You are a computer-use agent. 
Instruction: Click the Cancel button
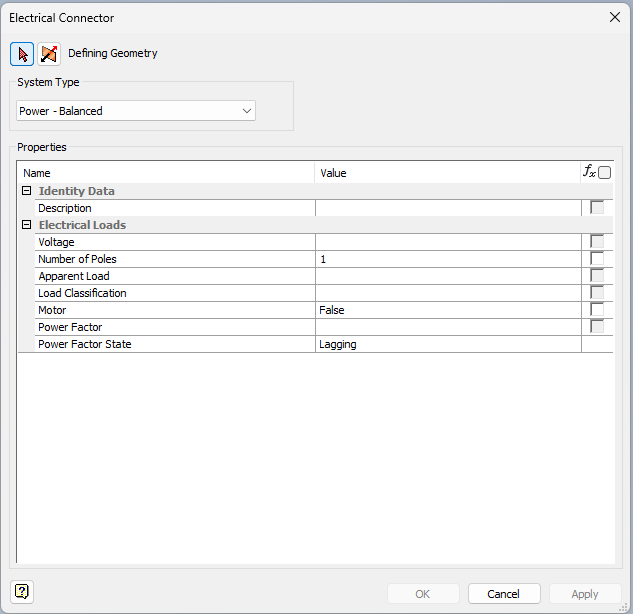[x=504, y=594]
